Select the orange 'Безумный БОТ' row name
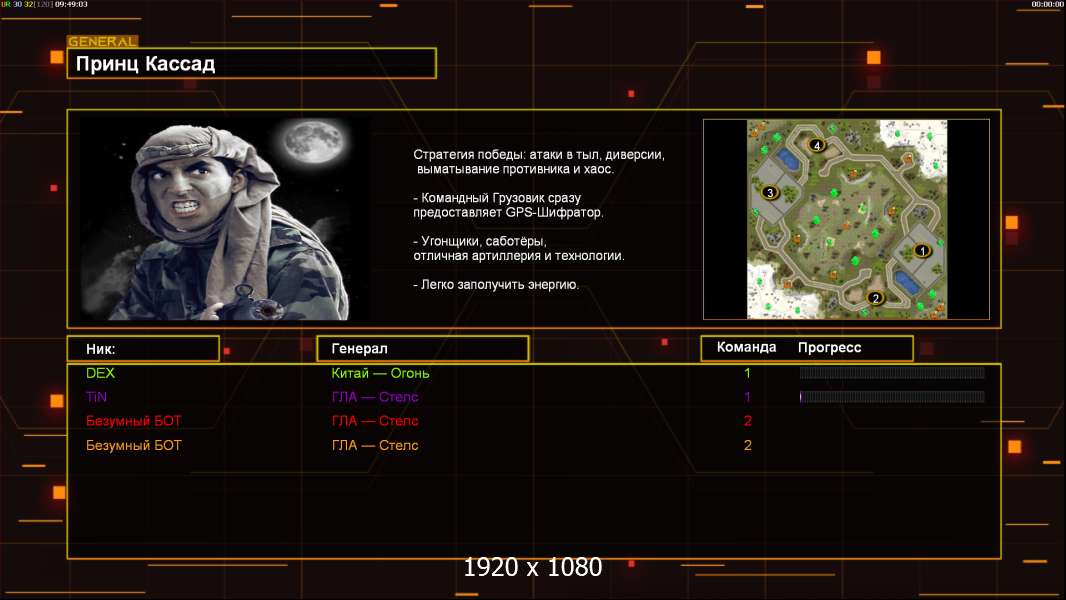The height and width of the screenshot is (600, 1066). click(x=134, y=445)
